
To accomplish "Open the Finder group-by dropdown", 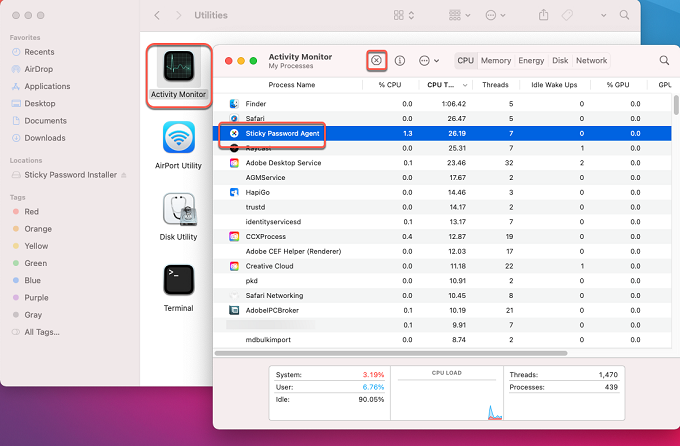I will [x=459, y=16].
